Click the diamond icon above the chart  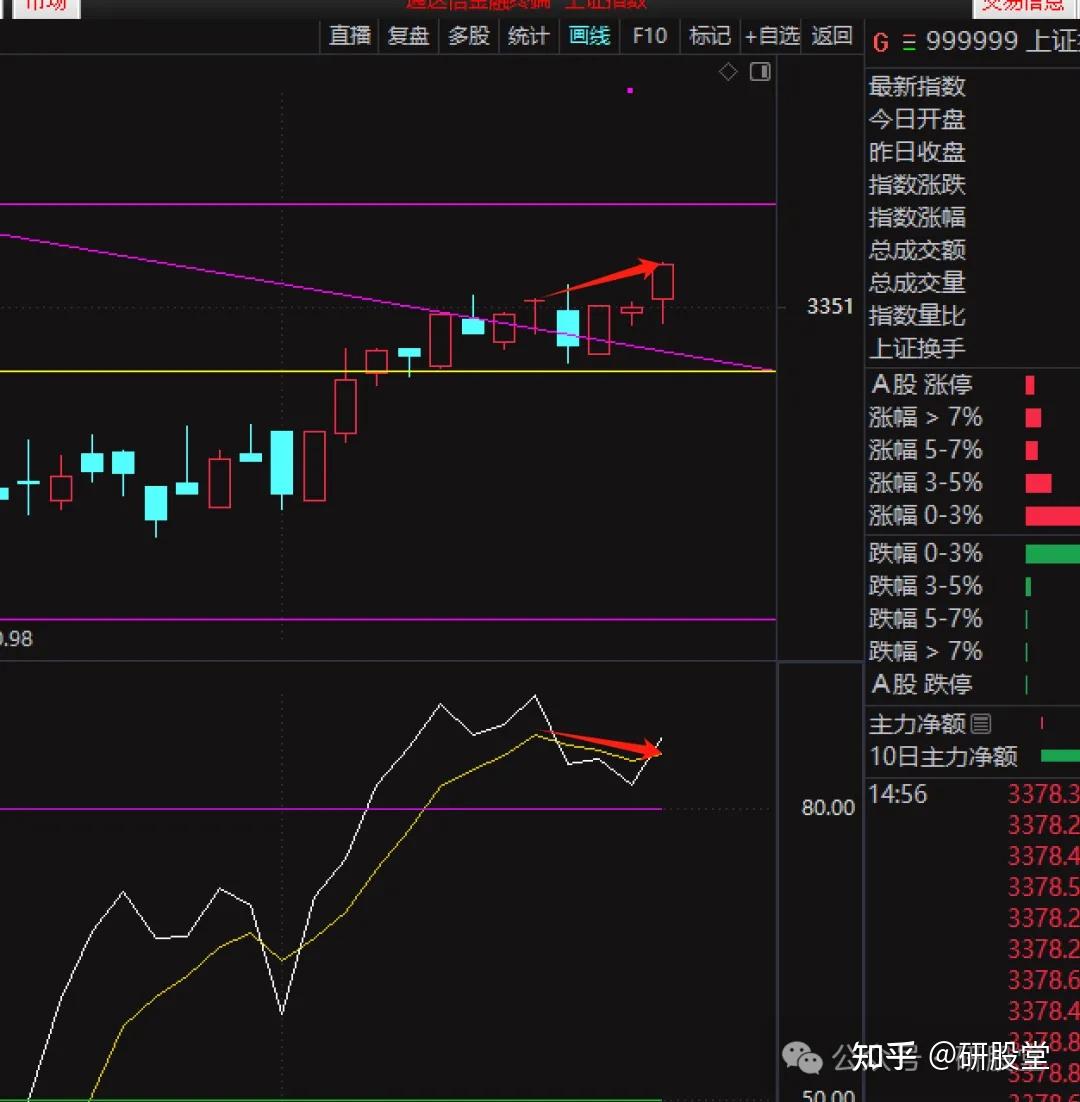728,72
